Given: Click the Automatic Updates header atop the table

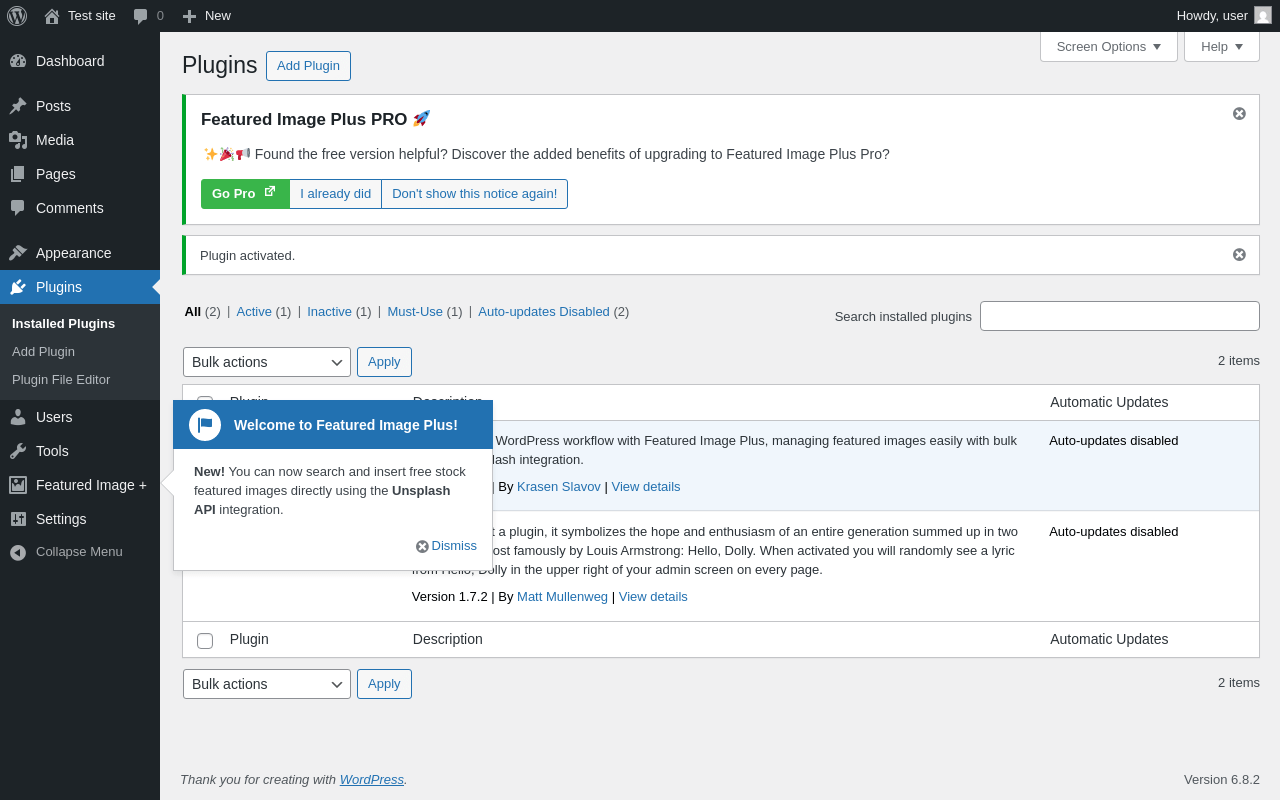Looking at the screenshot, I should click(x=1109, y=402).
